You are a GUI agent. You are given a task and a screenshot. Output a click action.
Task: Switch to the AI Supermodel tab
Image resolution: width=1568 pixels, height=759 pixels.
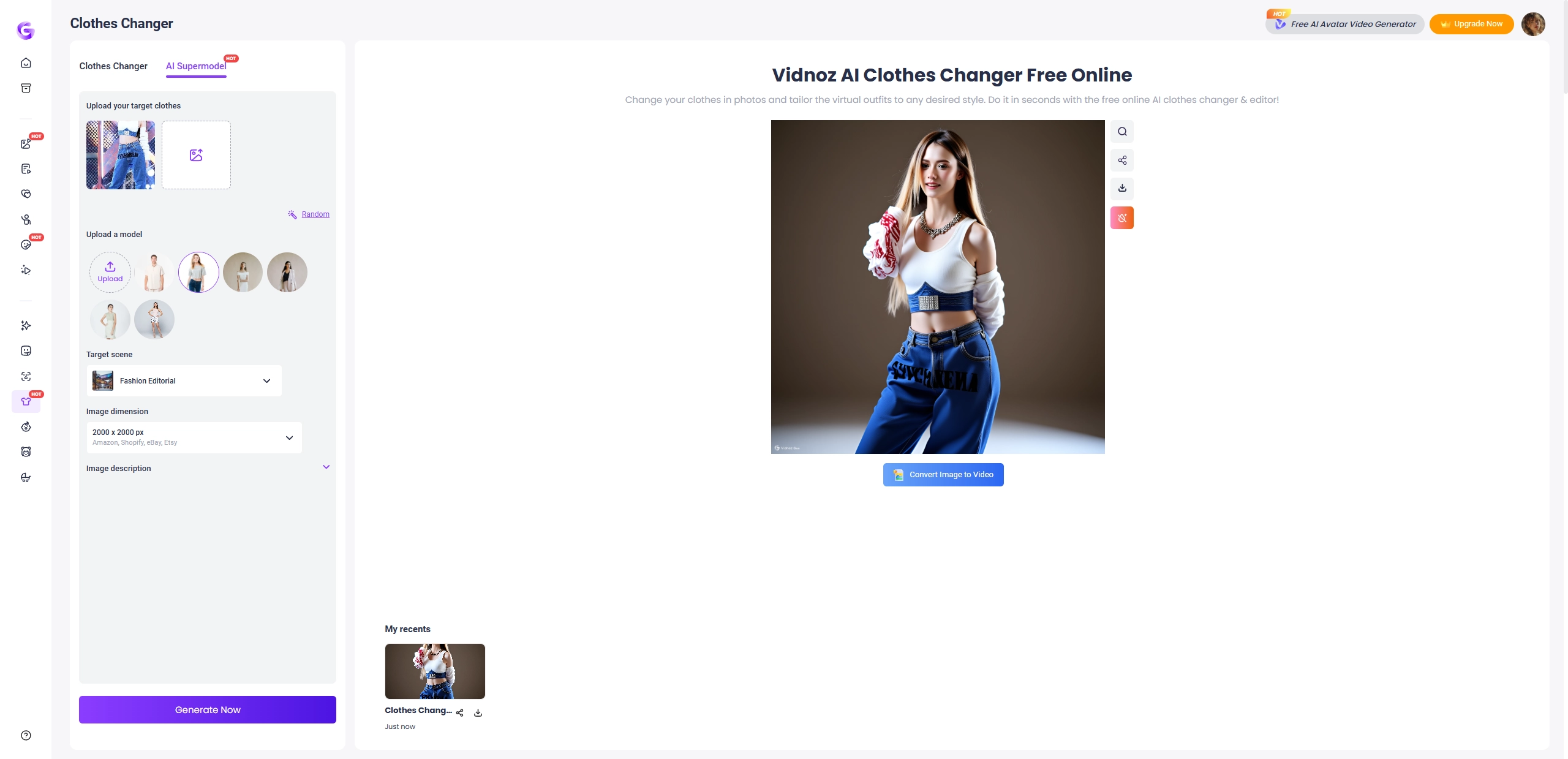(x=195, y=66)
